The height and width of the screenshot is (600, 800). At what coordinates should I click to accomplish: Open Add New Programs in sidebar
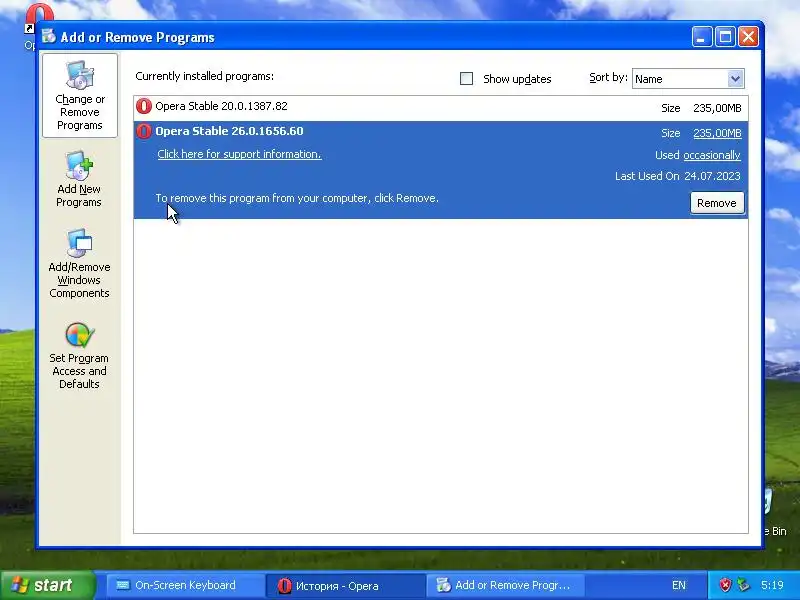[x=79, y=179]
